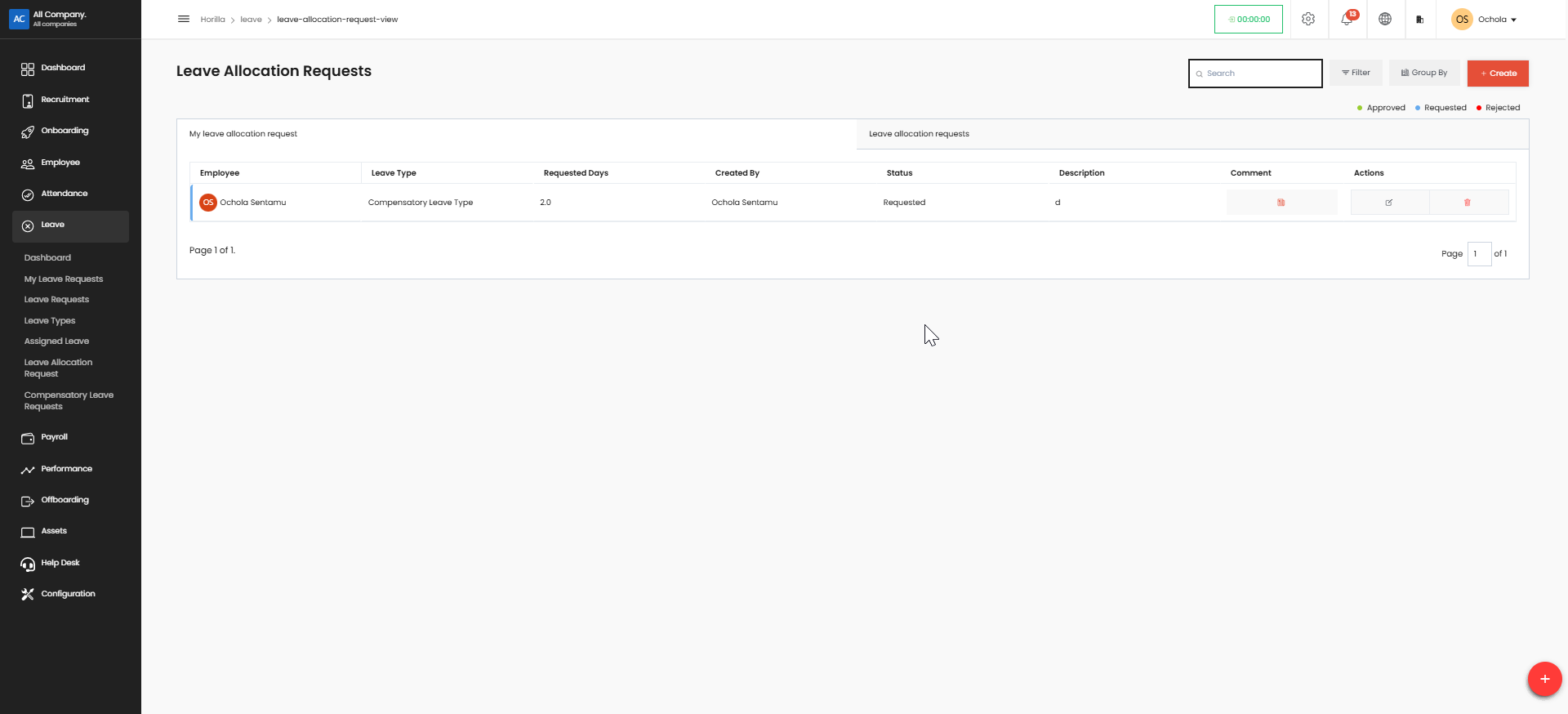Click the AC company logo badge

coord(19,19)
